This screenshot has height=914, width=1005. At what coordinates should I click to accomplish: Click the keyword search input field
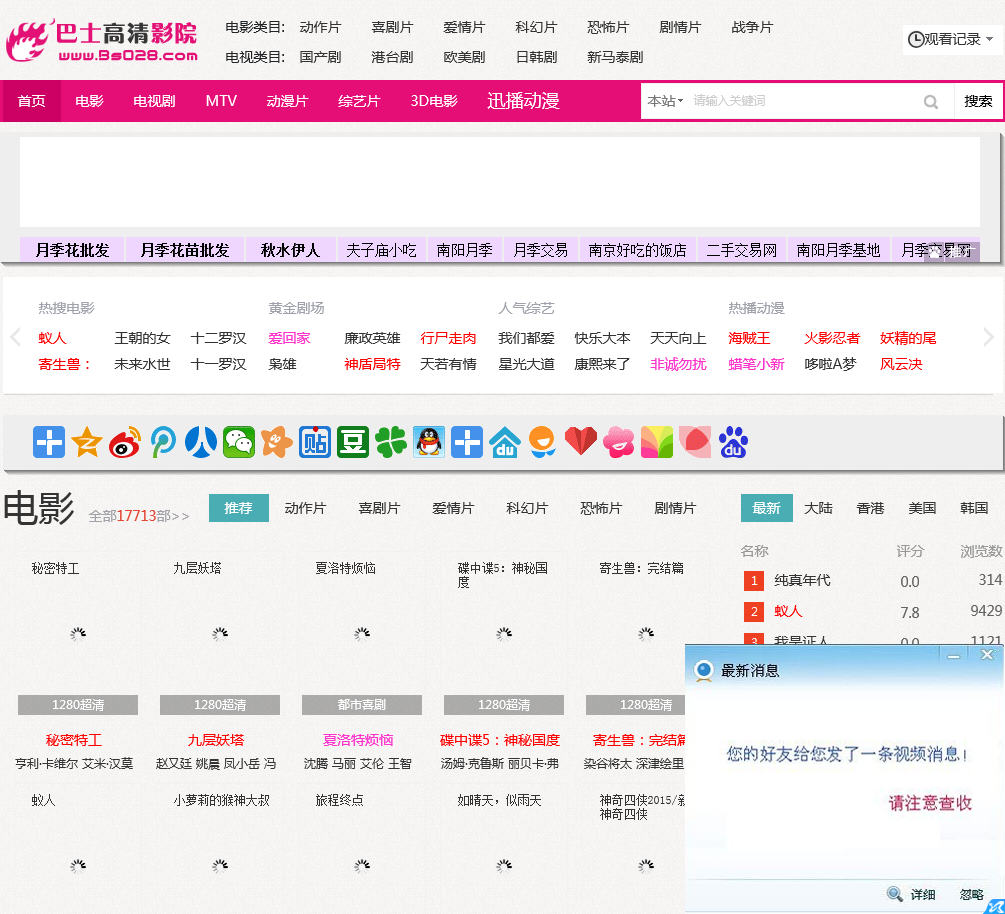(x=800, y=101)
